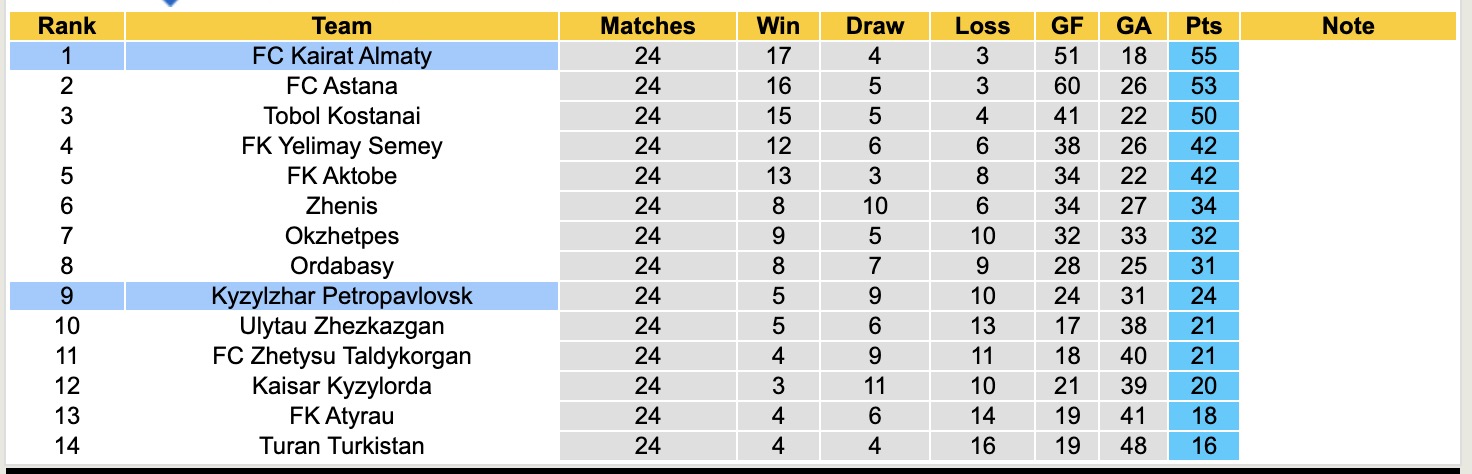Viewport: 1472px width, 474px height.
Task: Select the Zhenis team row name
Action: 341,206
